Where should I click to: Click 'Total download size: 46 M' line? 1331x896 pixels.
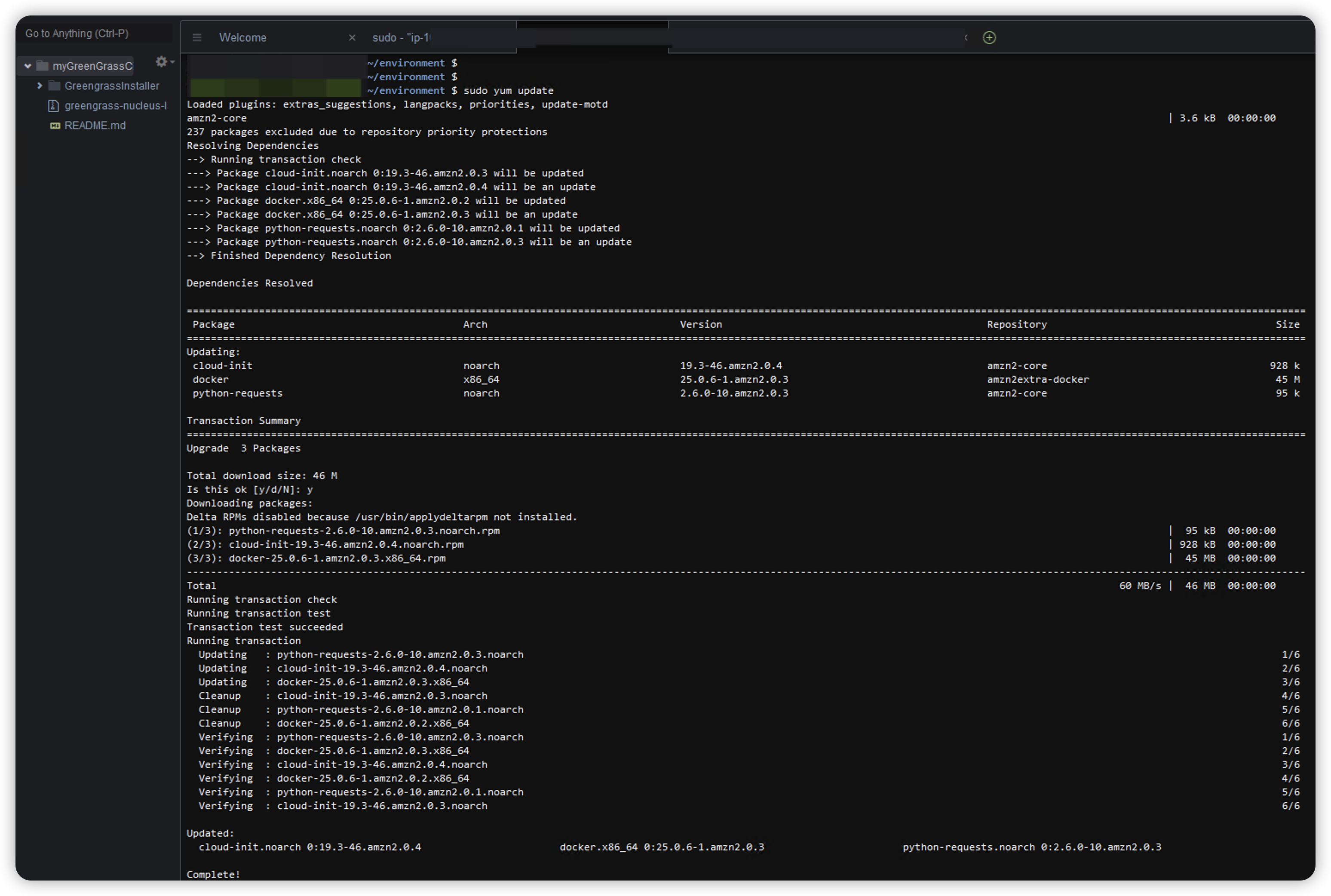click(x=262, y=476)
